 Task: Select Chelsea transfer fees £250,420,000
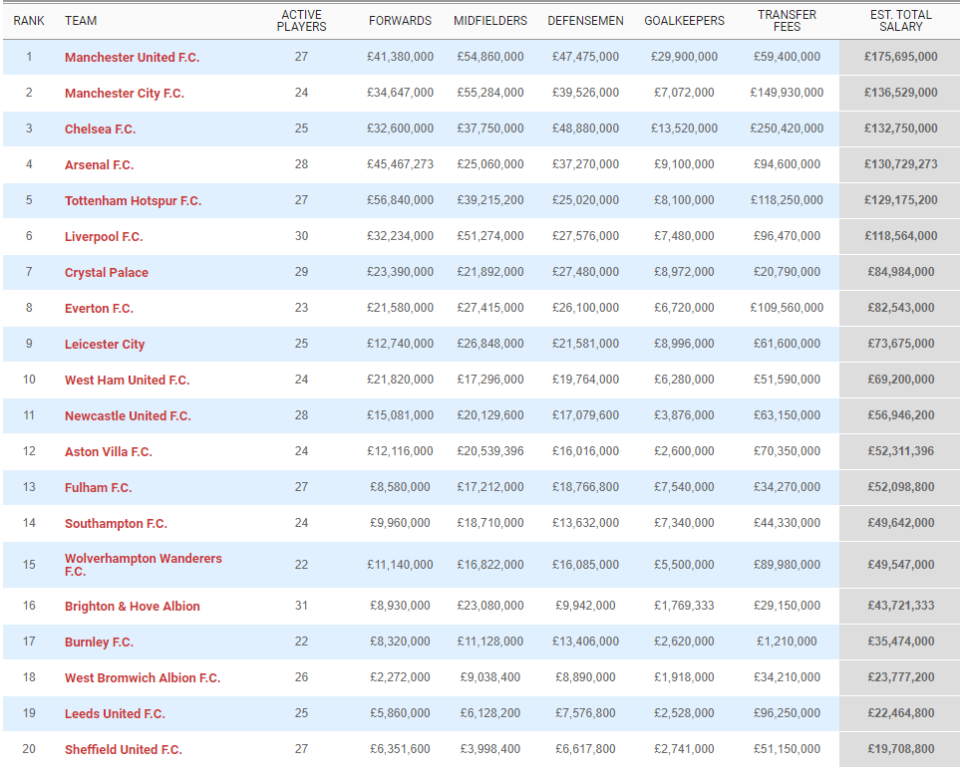(x=787, y=129)
